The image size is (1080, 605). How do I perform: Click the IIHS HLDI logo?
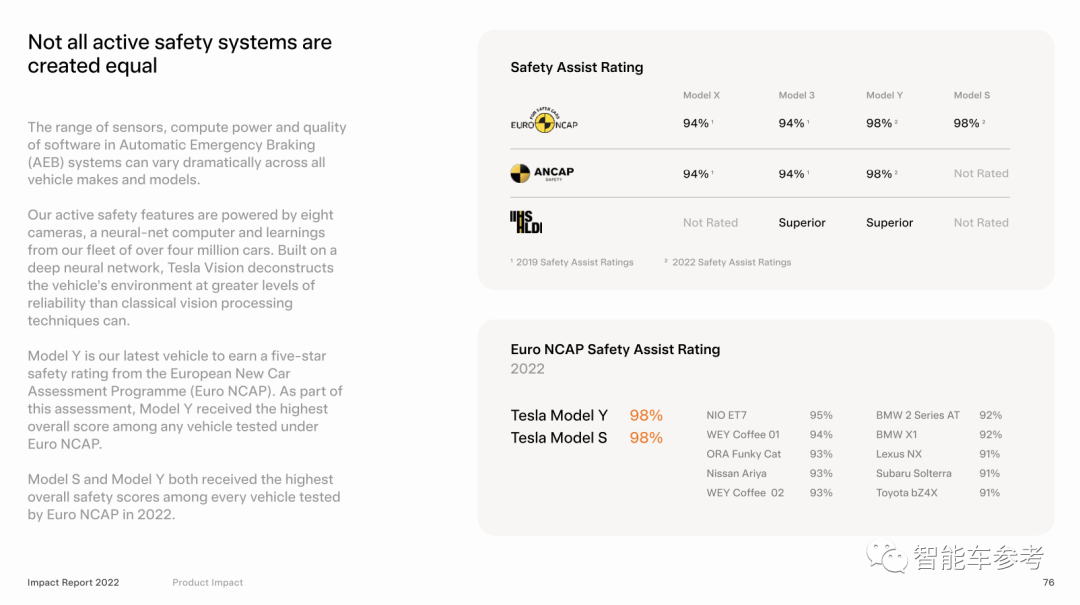pyautogui.click(x=525, y=222)
